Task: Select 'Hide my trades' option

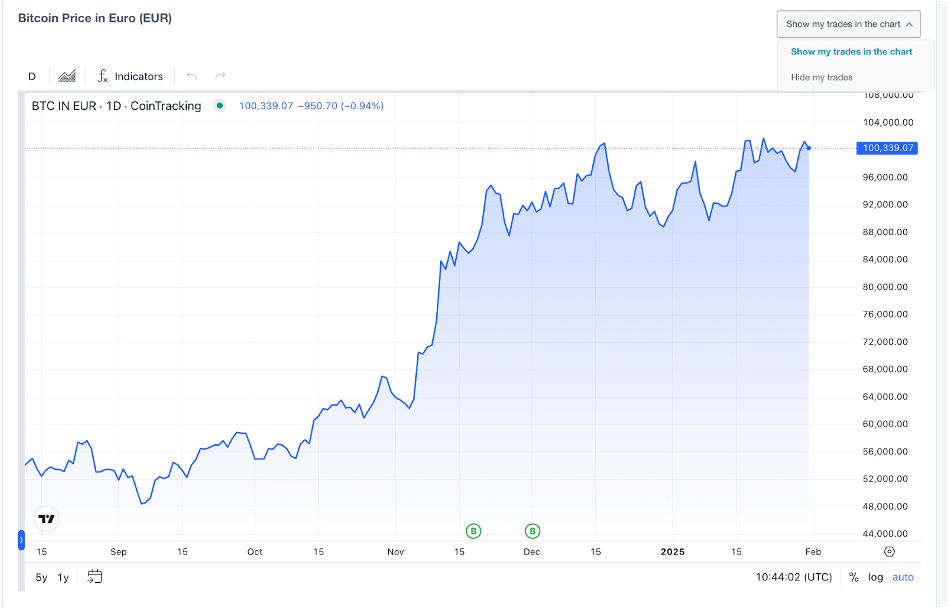Action: (821, 77)
